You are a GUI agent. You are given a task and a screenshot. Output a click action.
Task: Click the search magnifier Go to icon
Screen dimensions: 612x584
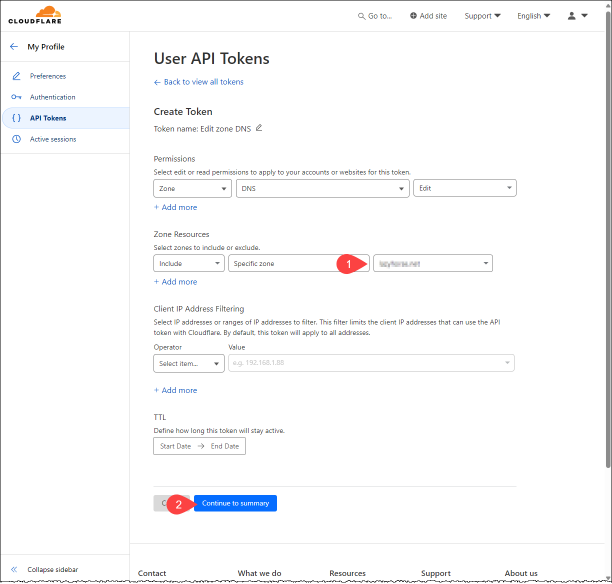[x=362, y=16]
